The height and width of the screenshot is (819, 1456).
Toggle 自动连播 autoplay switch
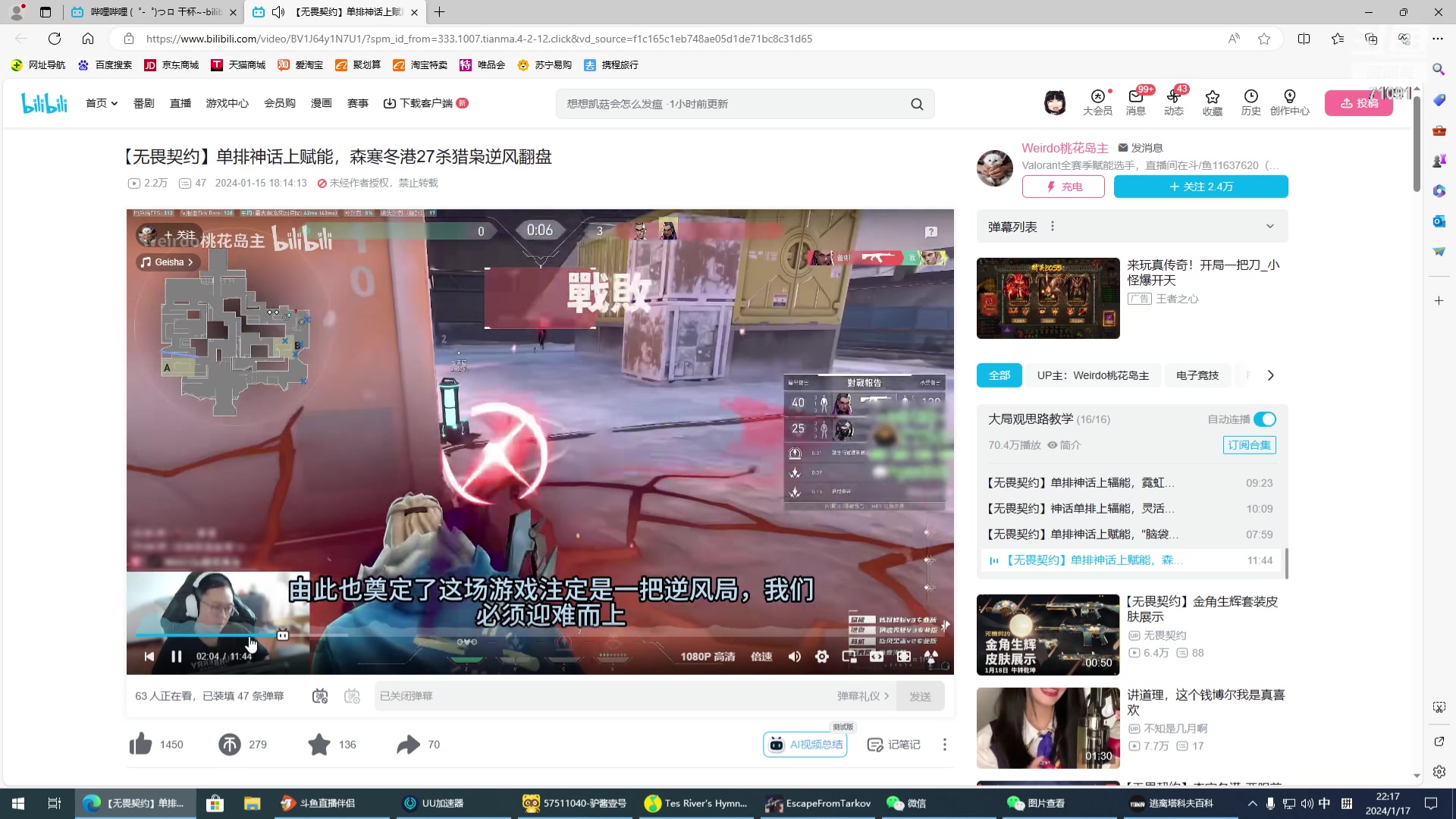(1264, 419)
